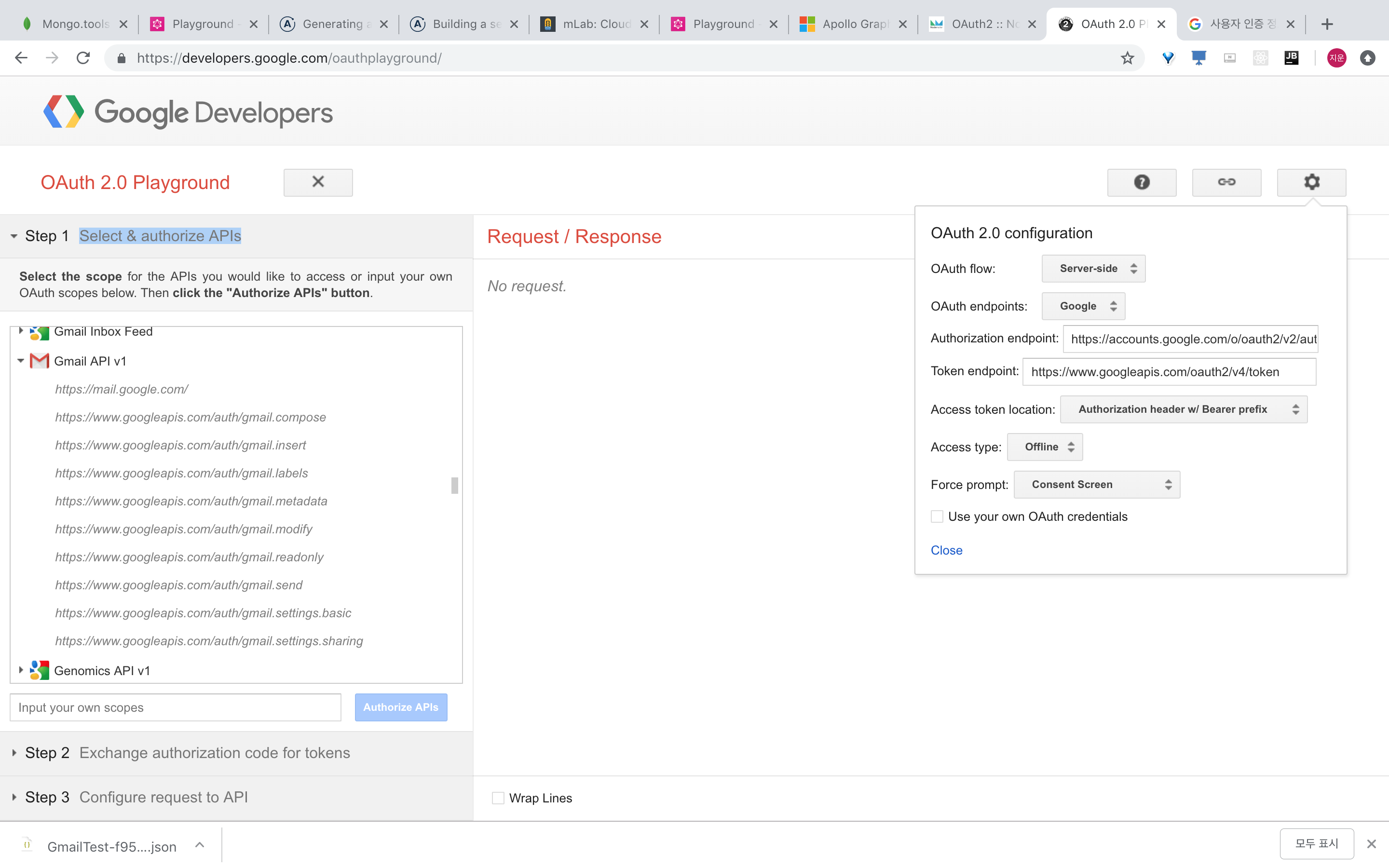Click the padlock site info icon
Viewport: 1389px width, 868px height.
pos(121,58)
